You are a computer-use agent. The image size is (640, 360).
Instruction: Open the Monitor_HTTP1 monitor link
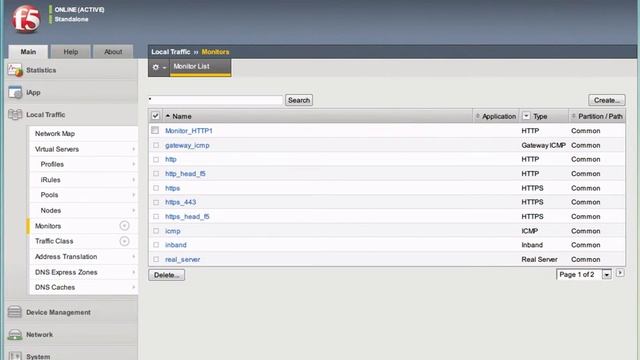click(x=189, y=131)
